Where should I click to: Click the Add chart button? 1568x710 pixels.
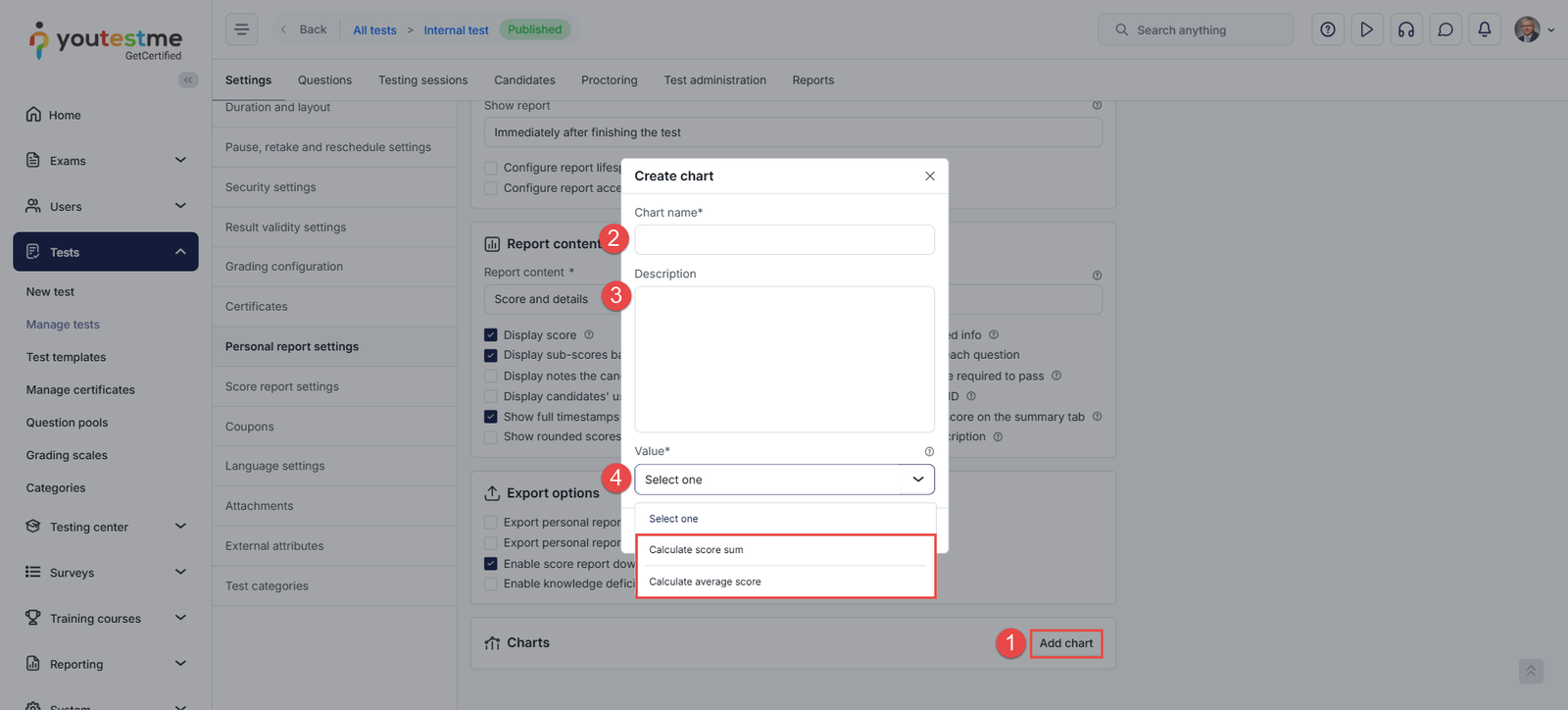coord(1066,643)
